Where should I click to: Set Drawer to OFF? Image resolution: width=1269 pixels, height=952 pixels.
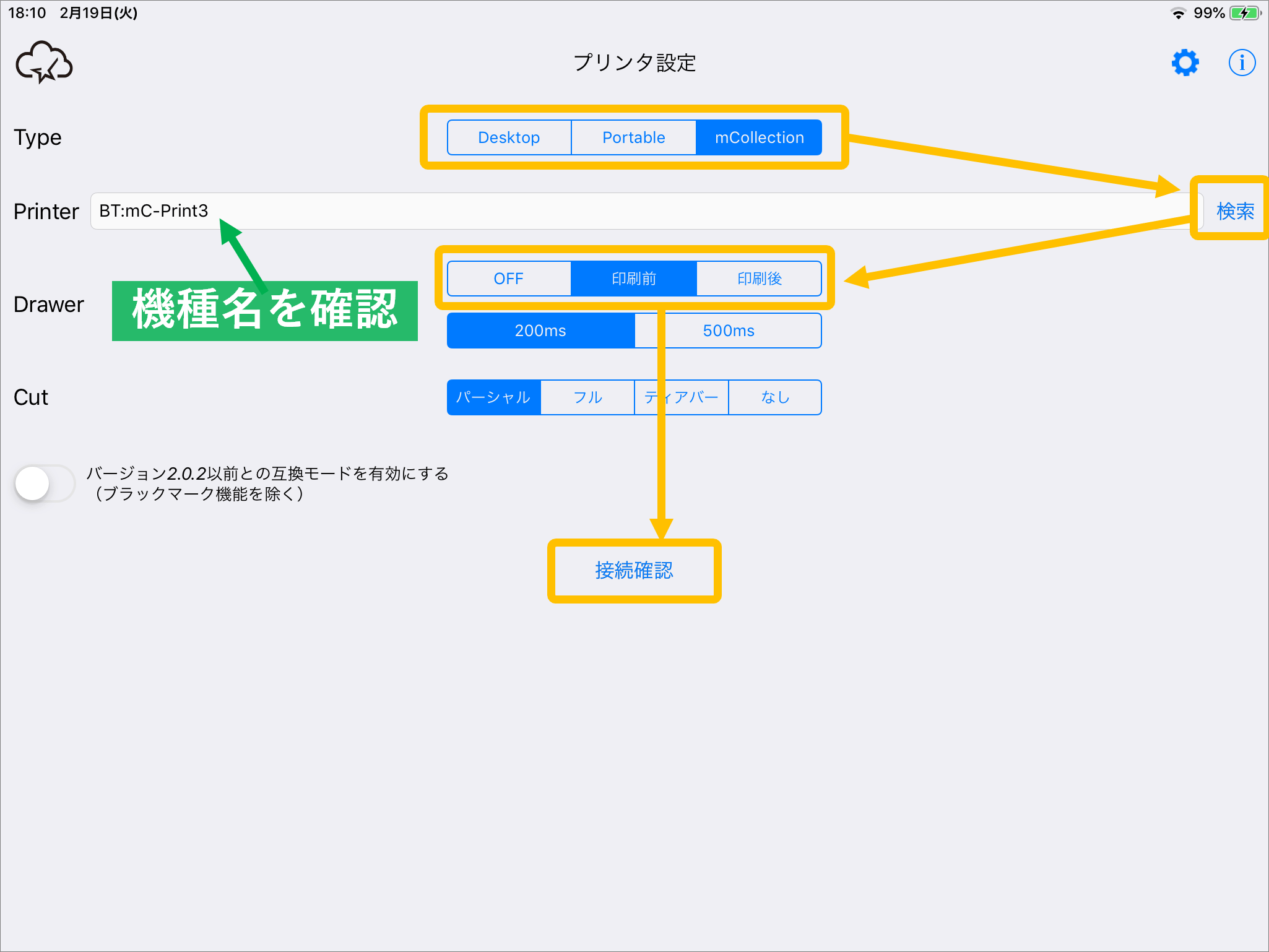[509, 279]
